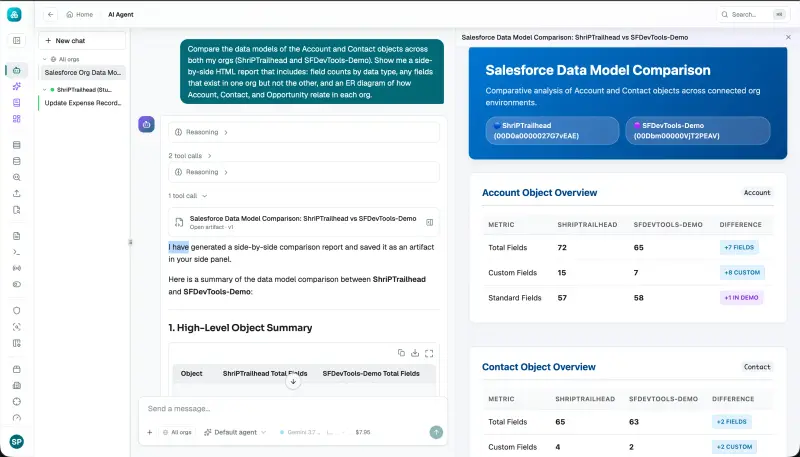Click the Account Standard Fields value 58
Image resolution: width=800 pixels, height=457 pixels.
click(638, 297)
